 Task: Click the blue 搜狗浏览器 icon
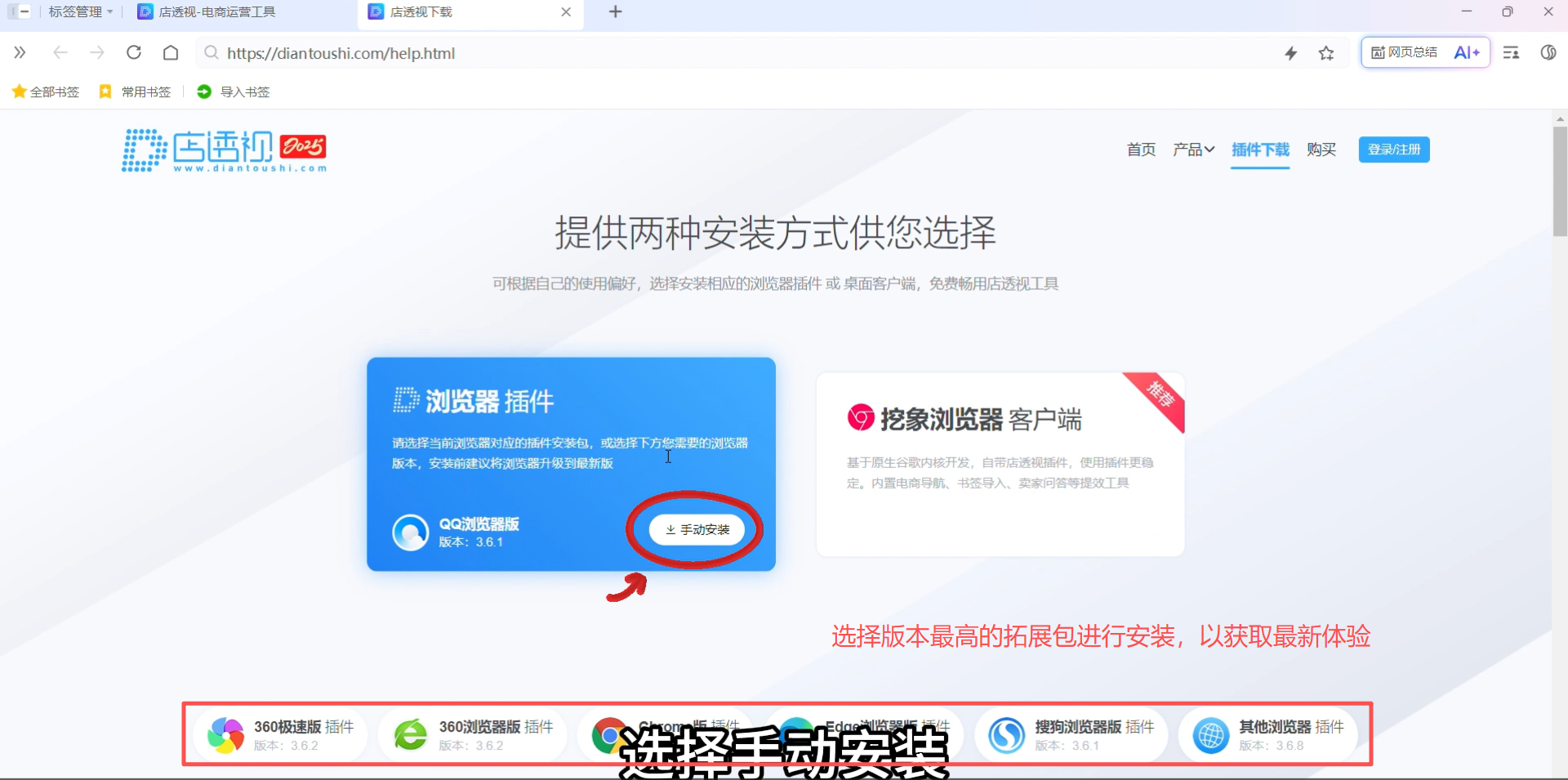pyautogui.click(x=1006, y=735)
